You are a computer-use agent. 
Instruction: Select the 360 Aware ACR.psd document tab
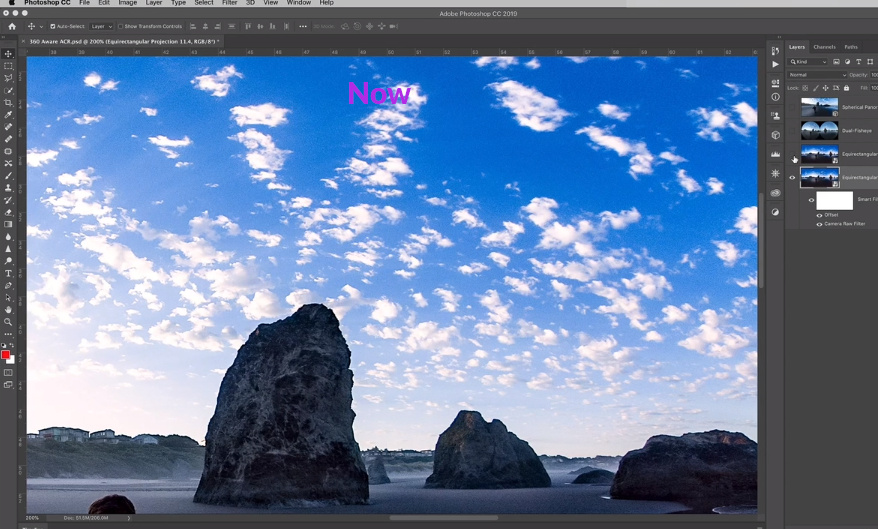point(122,41)
